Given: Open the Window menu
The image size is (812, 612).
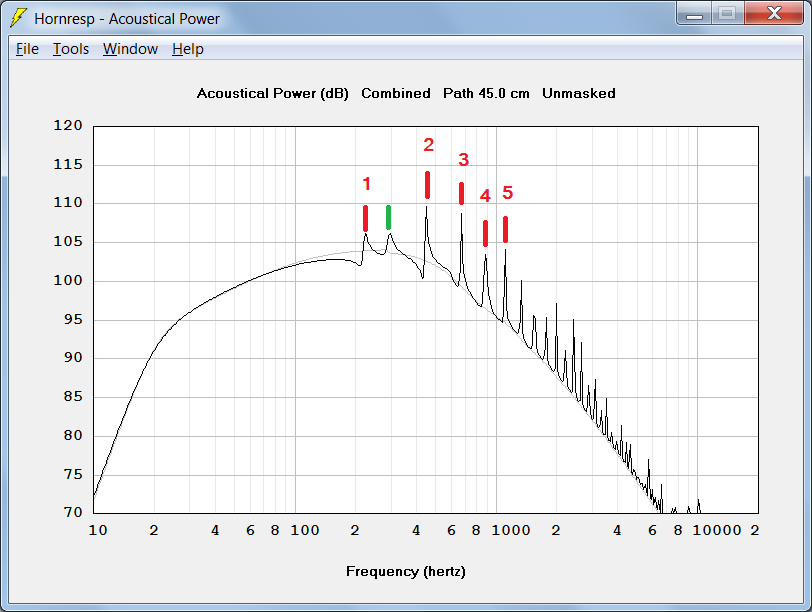Looking at the screenshot, I should point(130,49).
